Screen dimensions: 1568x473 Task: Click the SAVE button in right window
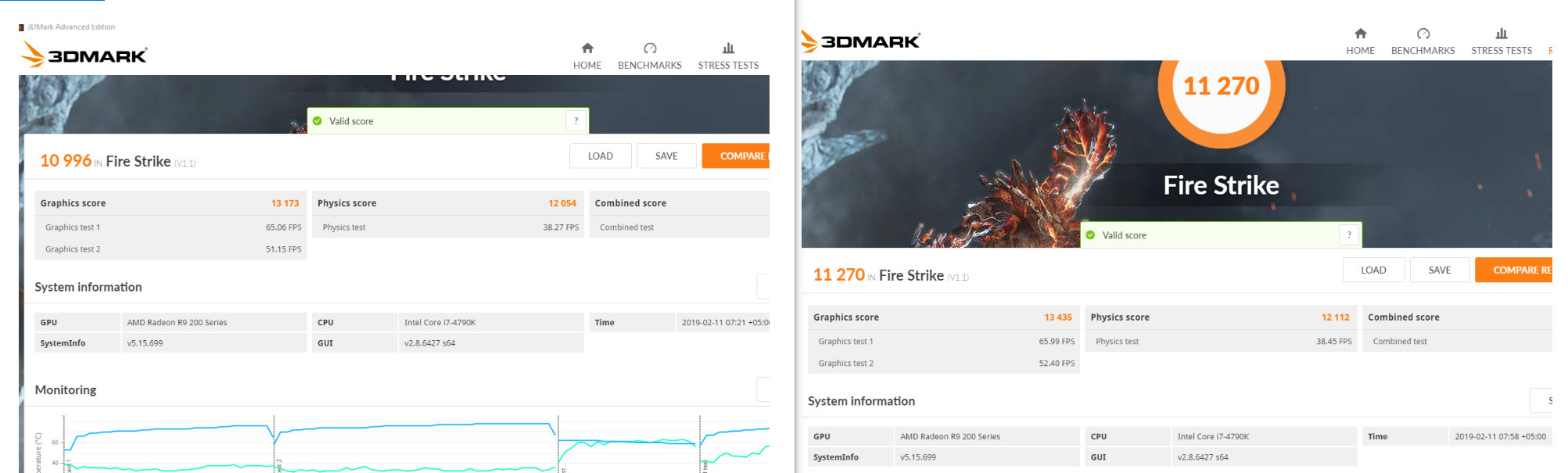(1440, 271)
